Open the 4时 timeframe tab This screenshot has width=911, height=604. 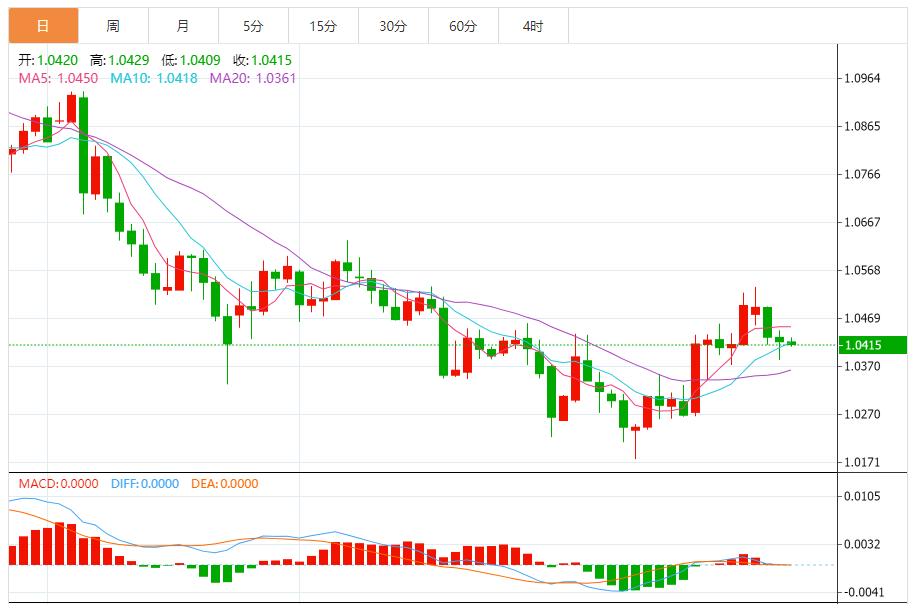coord(533,26)
